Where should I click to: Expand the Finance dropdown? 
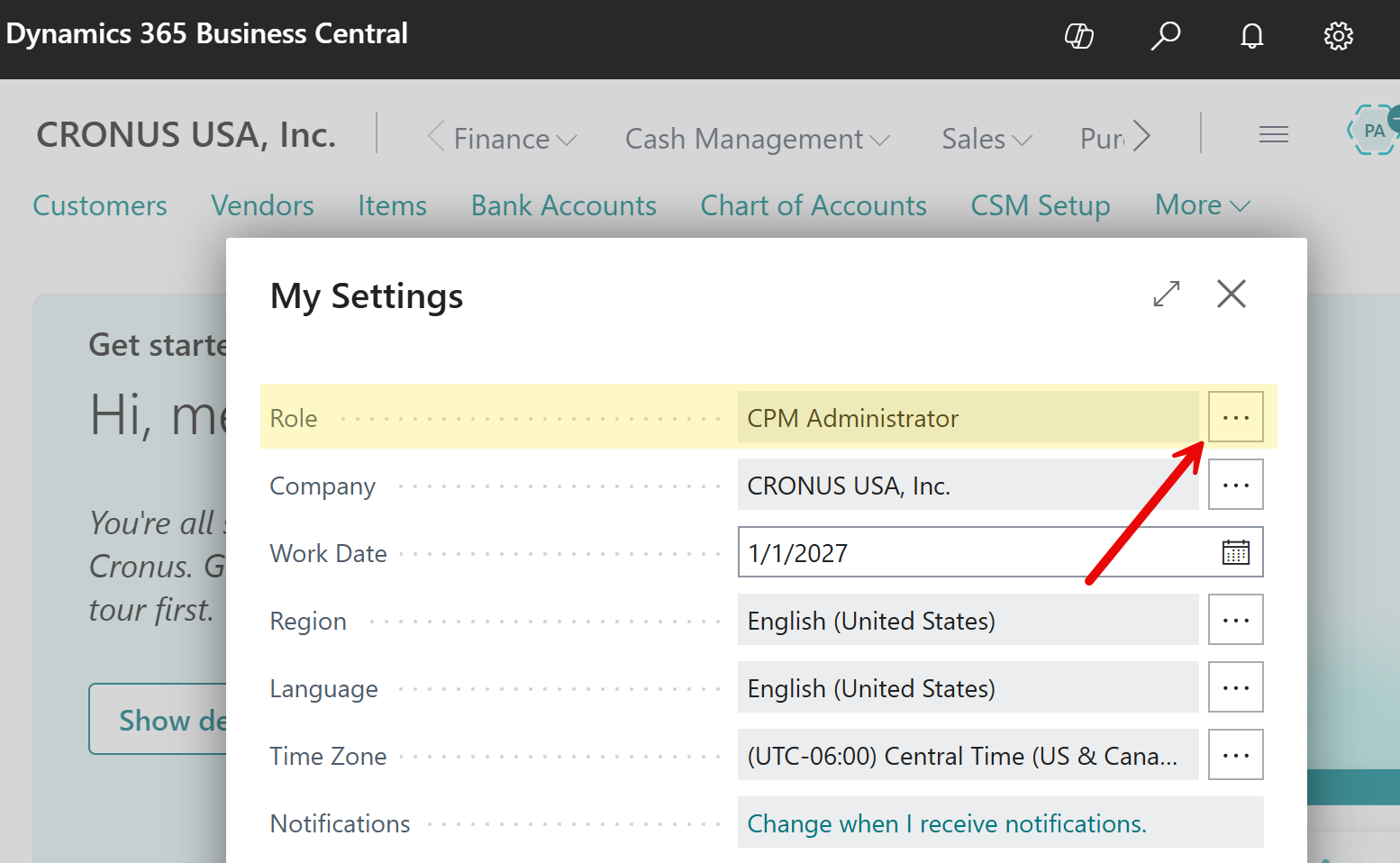503,138
